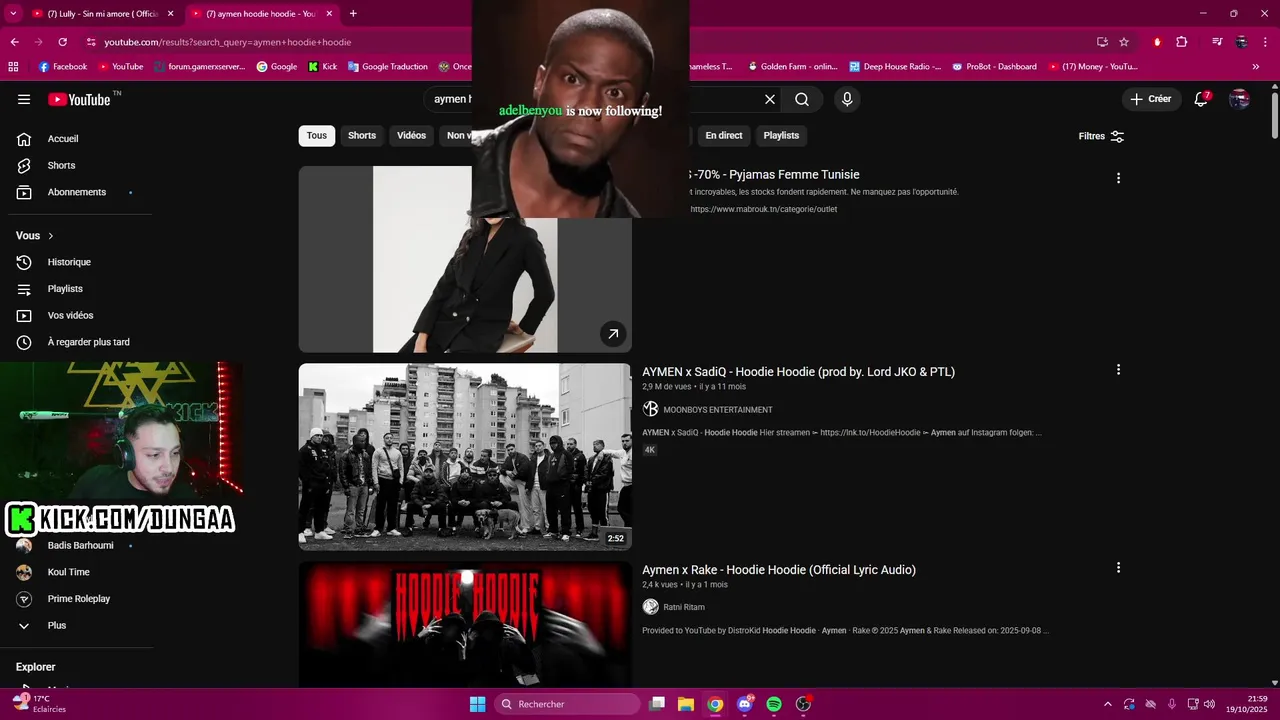Click the magnifier search button
The width and height of the screenshot is (1280, 720).
point(802,99)
